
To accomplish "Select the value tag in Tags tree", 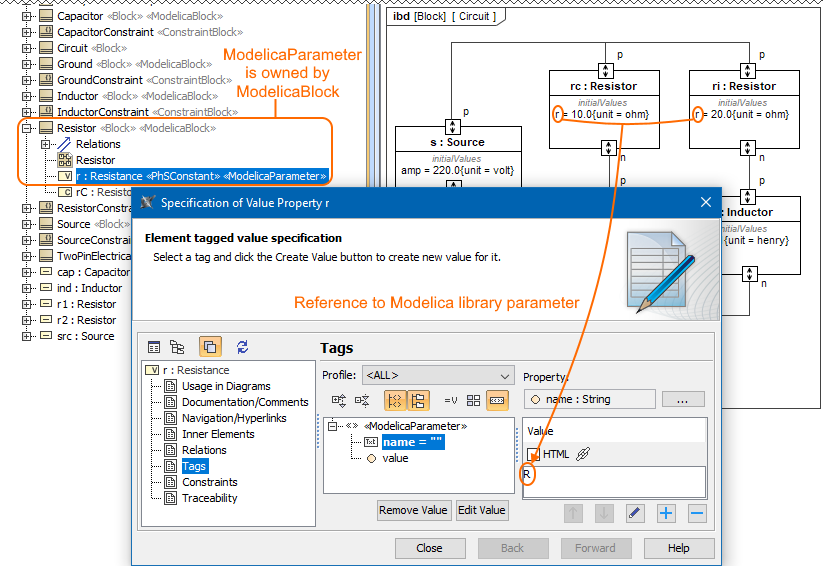I will coord(395,458).
